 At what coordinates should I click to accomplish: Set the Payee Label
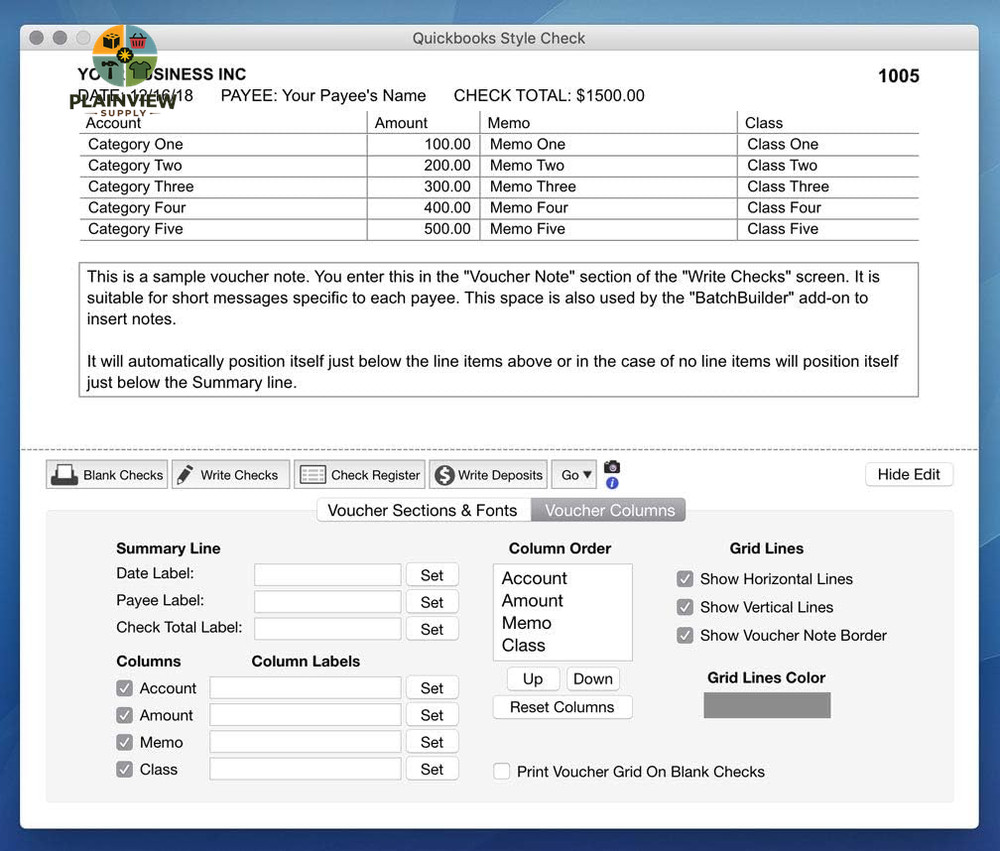pyautogui.click(x=432, y=602)
